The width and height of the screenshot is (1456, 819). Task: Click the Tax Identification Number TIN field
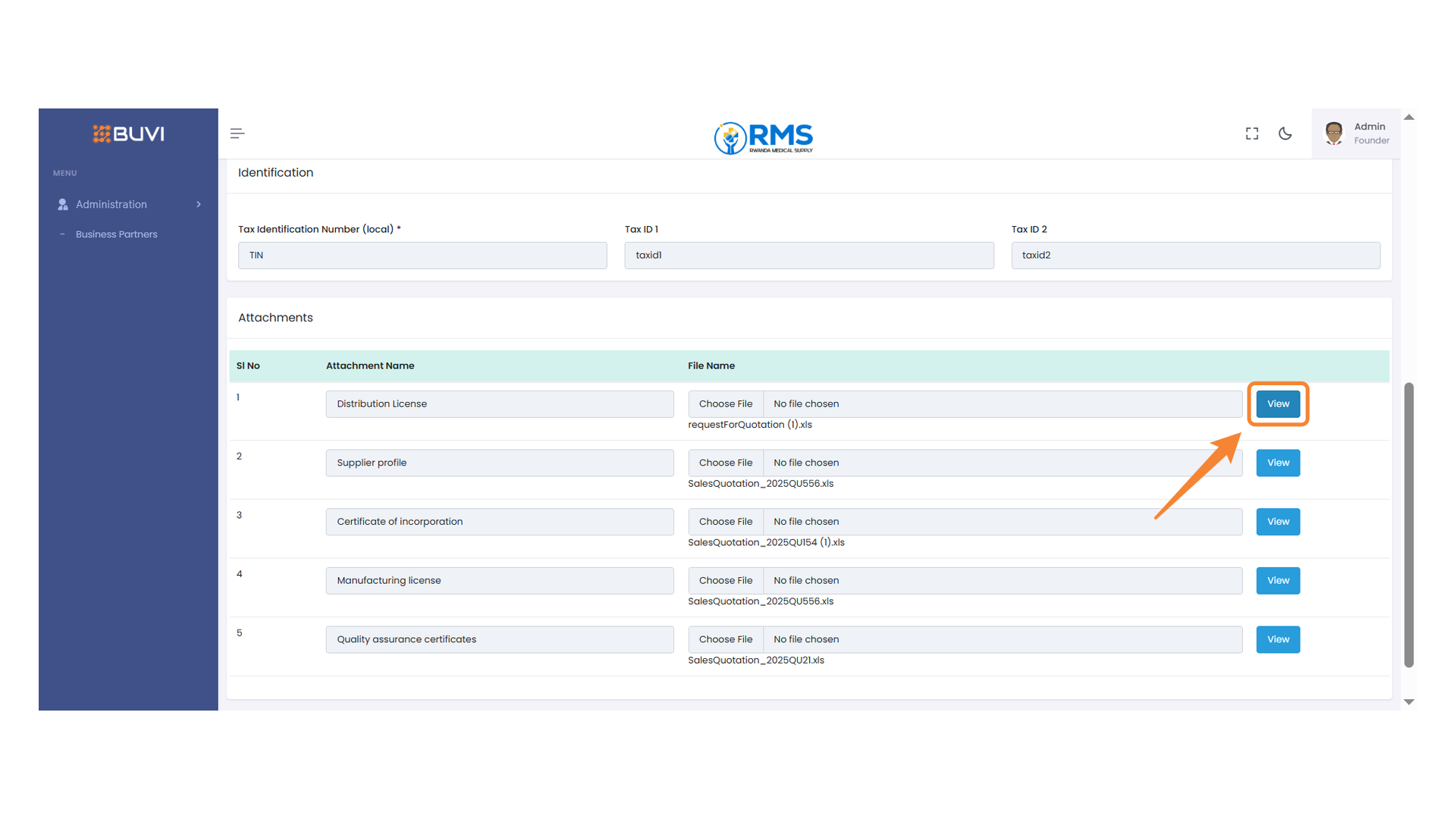422,255
